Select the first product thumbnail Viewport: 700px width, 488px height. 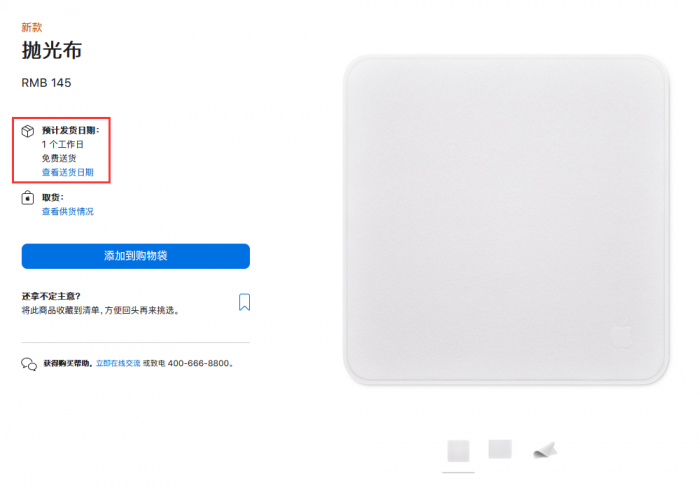pyautogui.click(x=458, y=451)
